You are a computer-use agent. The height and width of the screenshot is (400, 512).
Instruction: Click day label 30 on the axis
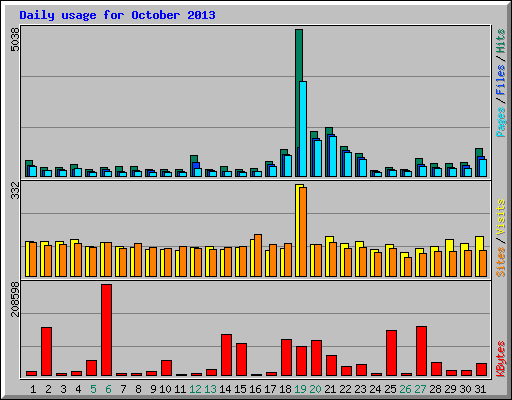[x=465, y=389]
